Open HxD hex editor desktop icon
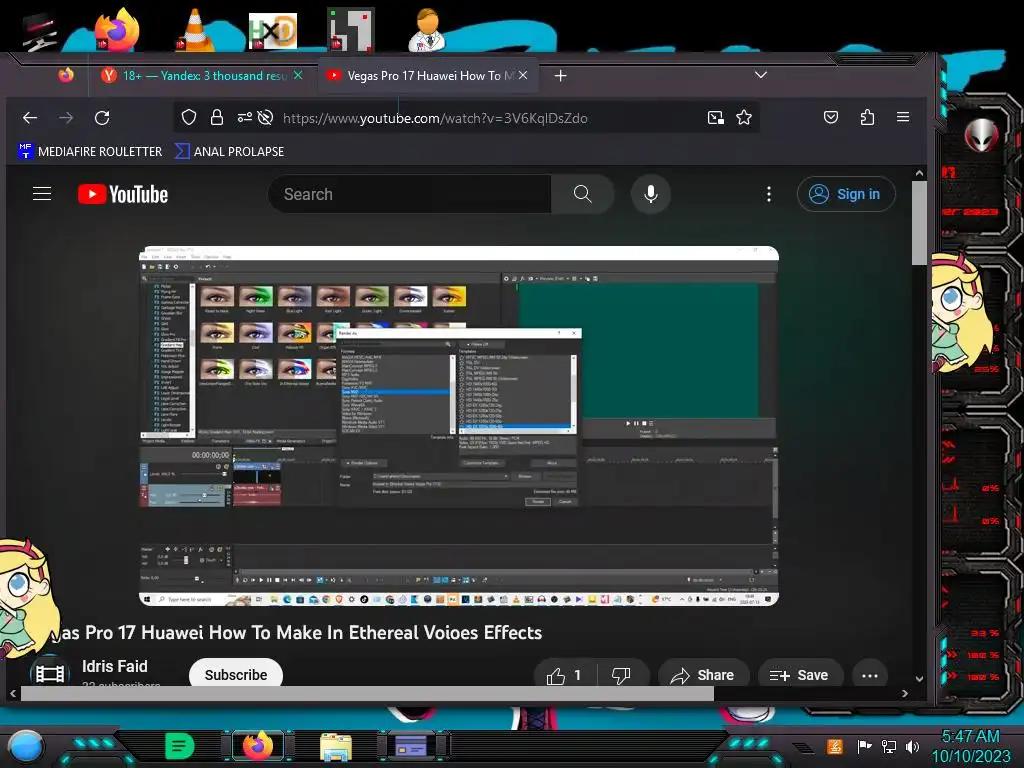 point(272,31)
